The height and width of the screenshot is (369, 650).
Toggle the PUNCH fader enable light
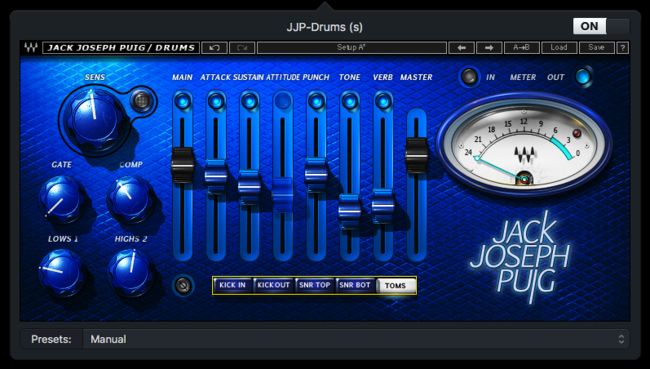pyautogui.click(x=316, y=101)
